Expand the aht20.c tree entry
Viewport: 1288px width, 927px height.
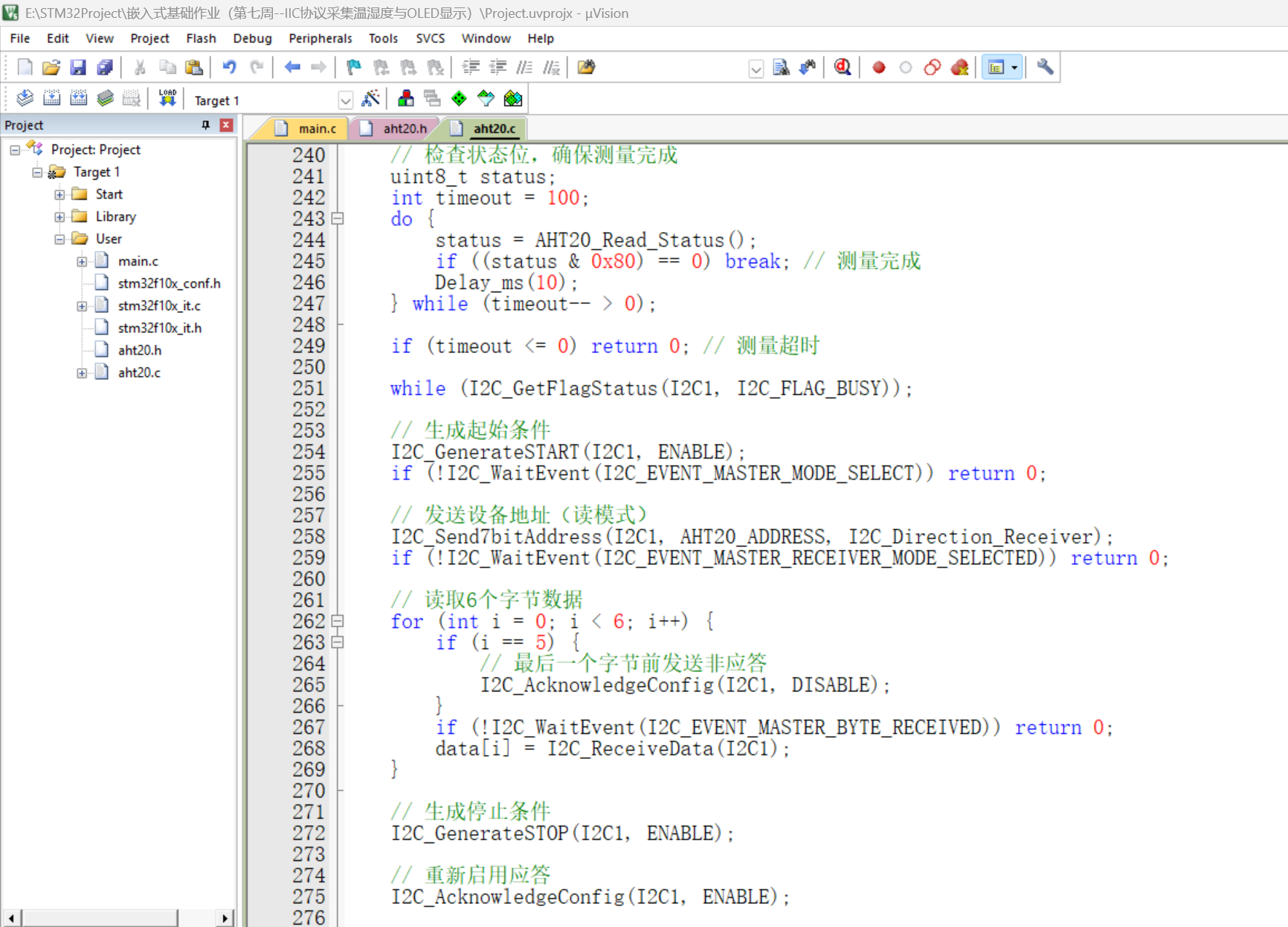click(82, 373)
